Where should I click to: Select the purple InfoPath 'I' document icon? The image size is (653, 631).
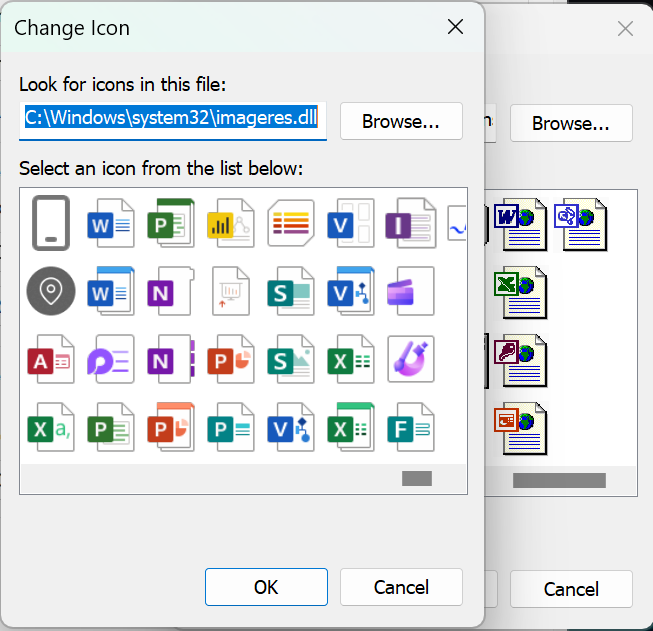(x=411, y=223)
